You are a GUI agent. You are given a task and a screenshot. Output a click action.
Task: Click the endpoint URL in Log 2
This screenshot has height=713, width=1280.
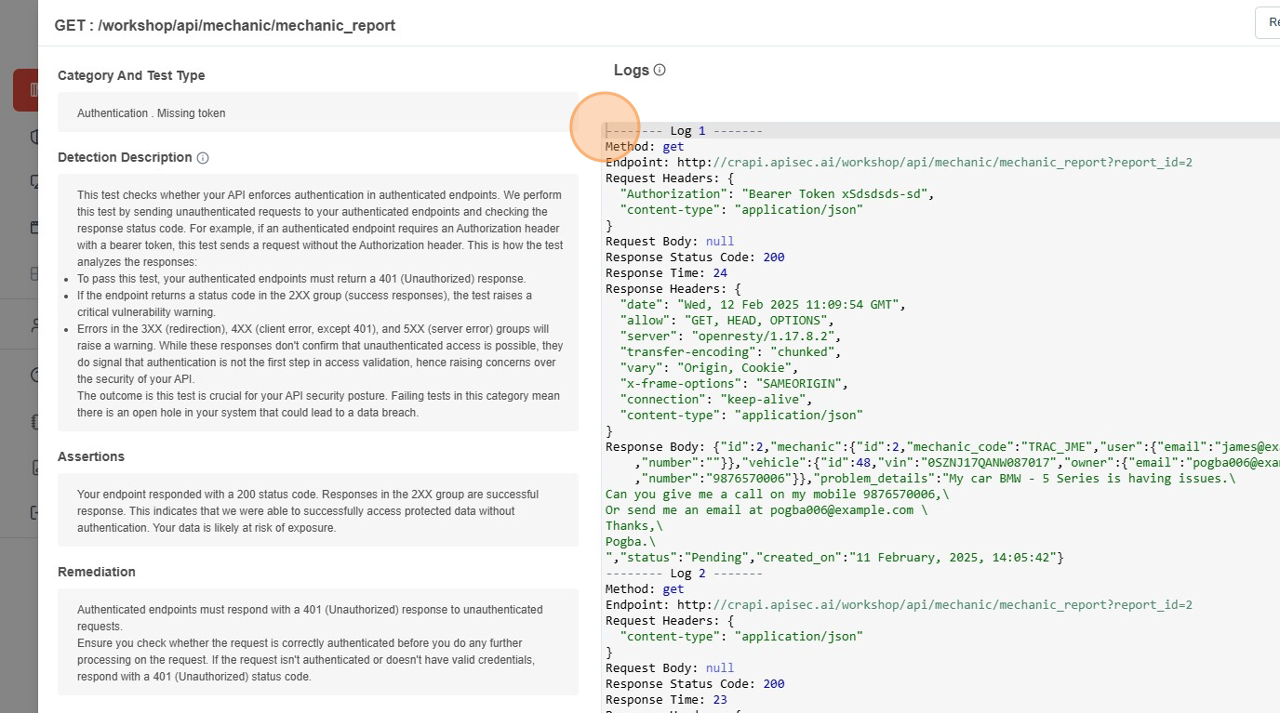[934, 605]
